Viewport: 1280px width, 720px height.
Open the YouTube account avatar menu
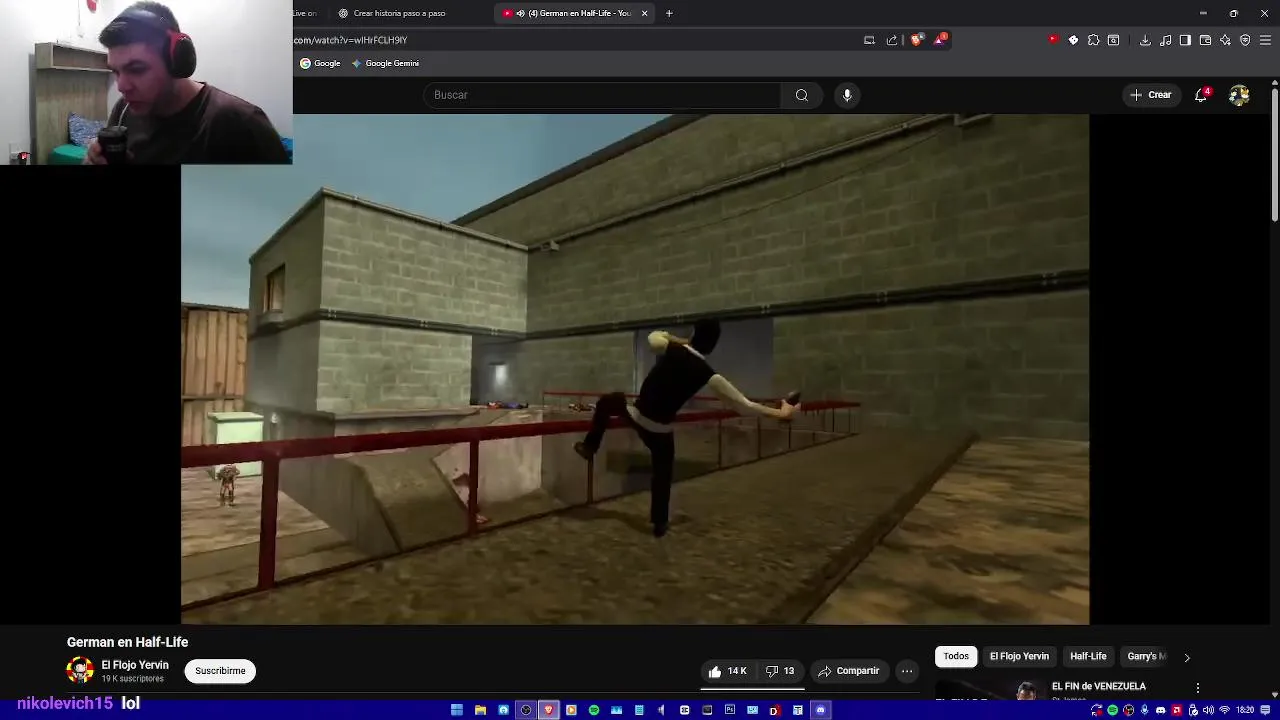click(1239, 95)
